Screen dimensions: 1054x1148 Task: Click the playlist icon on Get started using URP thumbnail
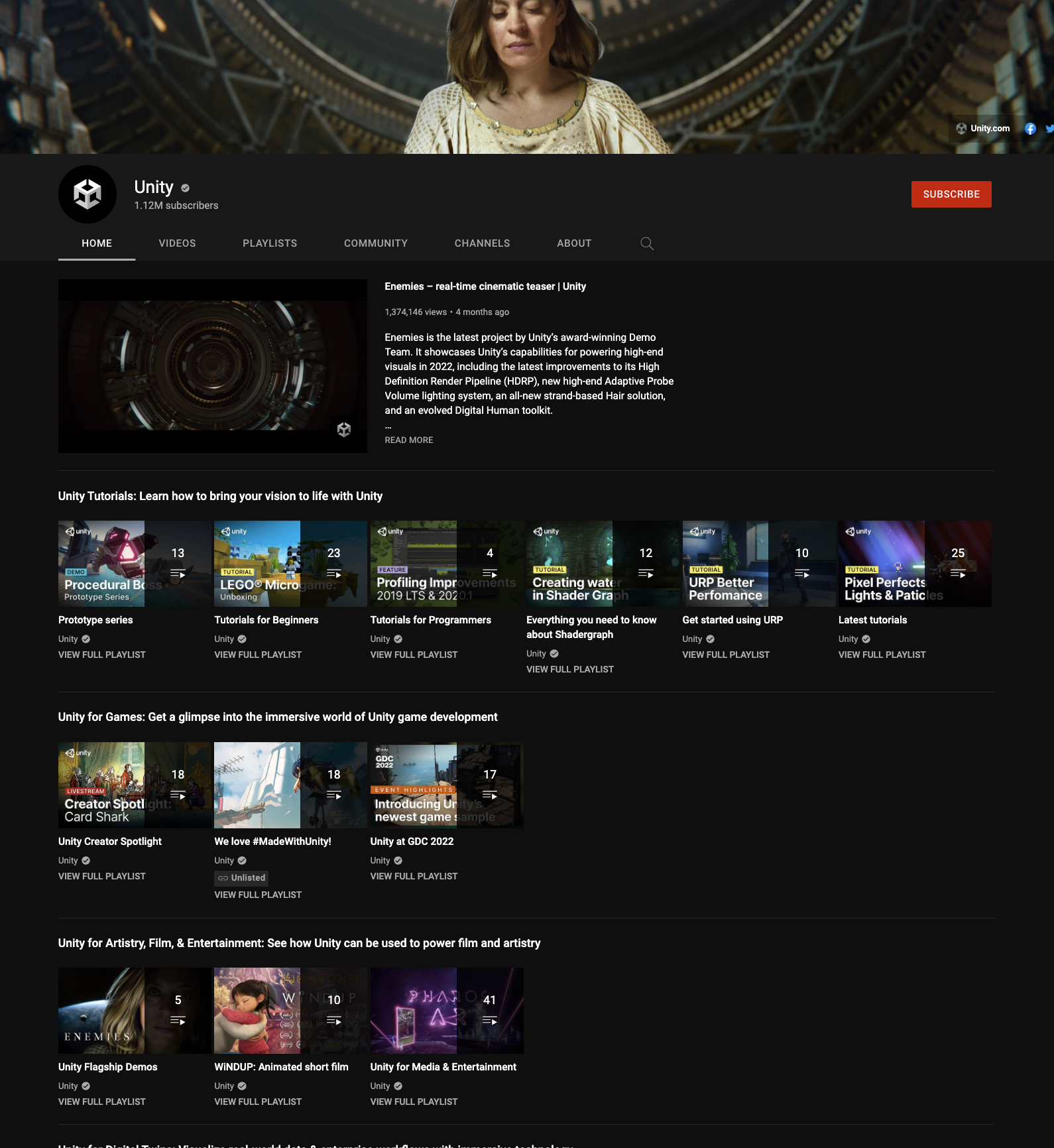click(x=802, y=574)
